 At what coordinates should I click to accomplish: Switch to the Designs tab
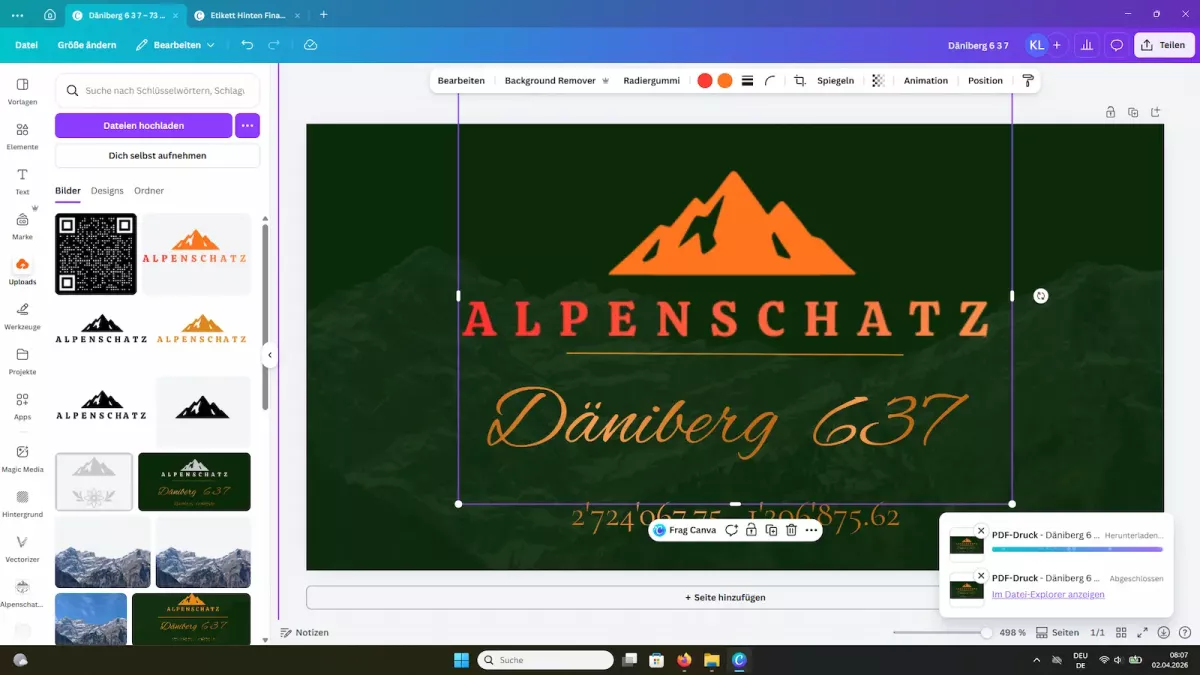(x=107, y=190)
